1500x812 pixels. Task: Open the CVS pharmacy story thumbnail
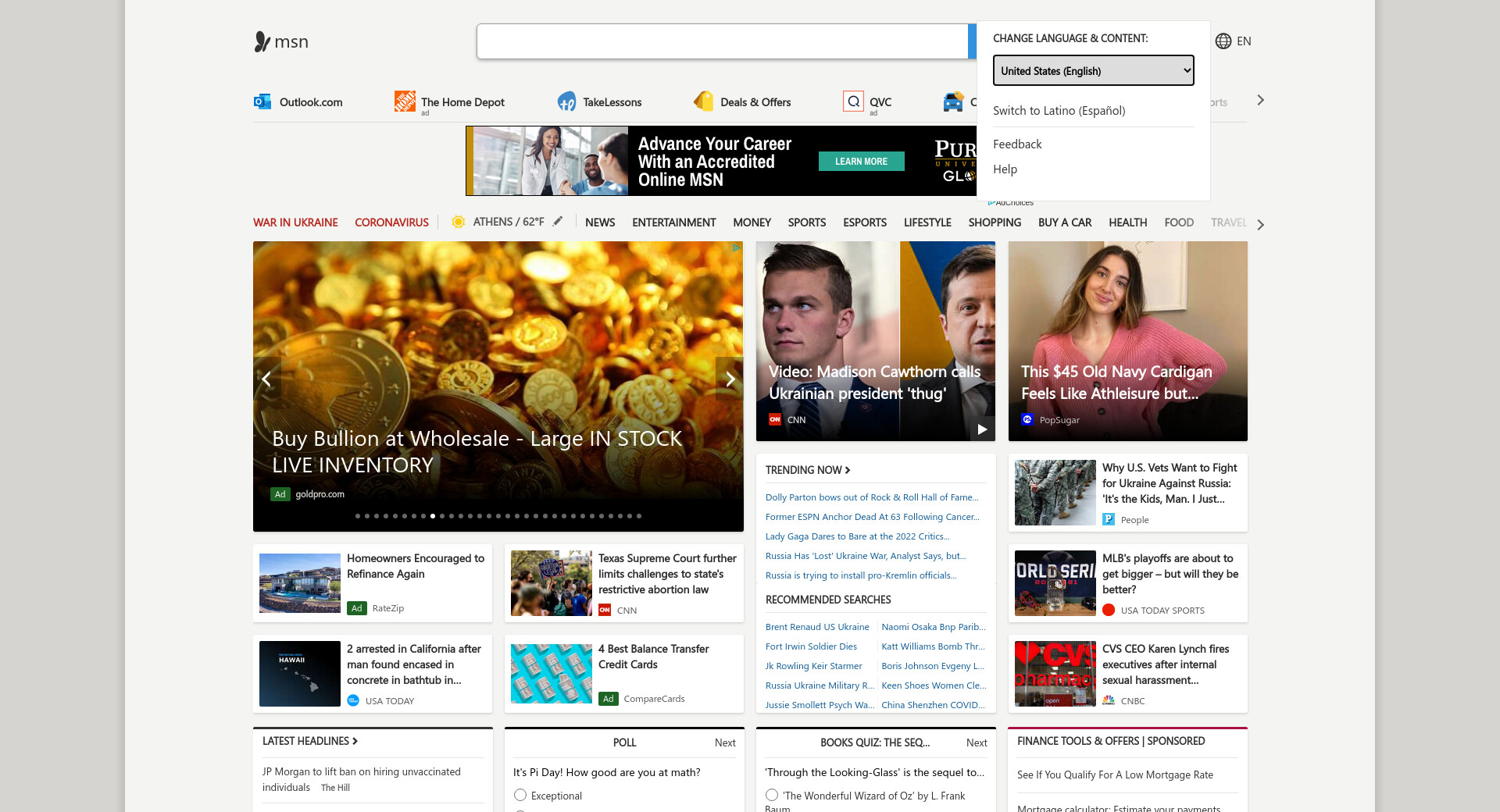point(1055,674)
